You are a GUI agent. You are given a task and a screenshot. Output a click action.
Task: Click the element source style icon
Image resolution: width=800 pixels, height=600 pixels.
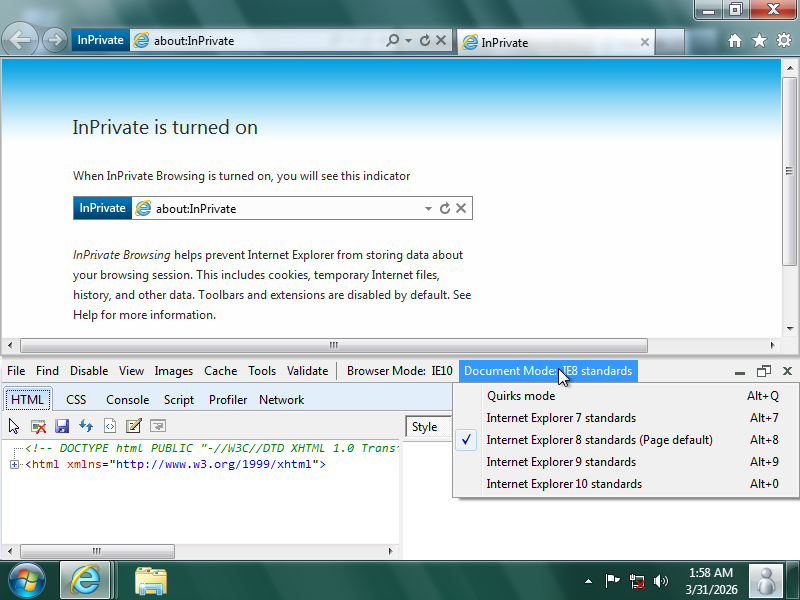[x=110, y=426]
